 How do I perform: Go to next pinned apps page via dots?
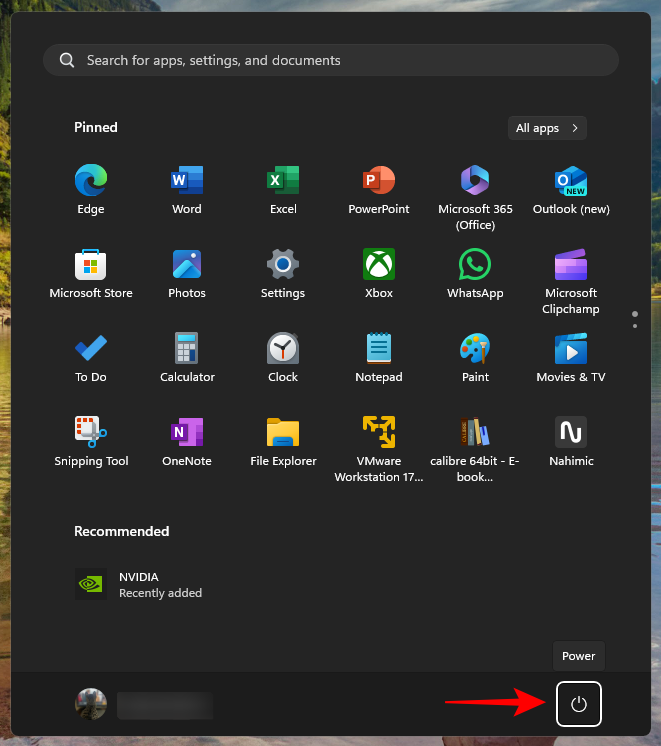tap(635, 325)
